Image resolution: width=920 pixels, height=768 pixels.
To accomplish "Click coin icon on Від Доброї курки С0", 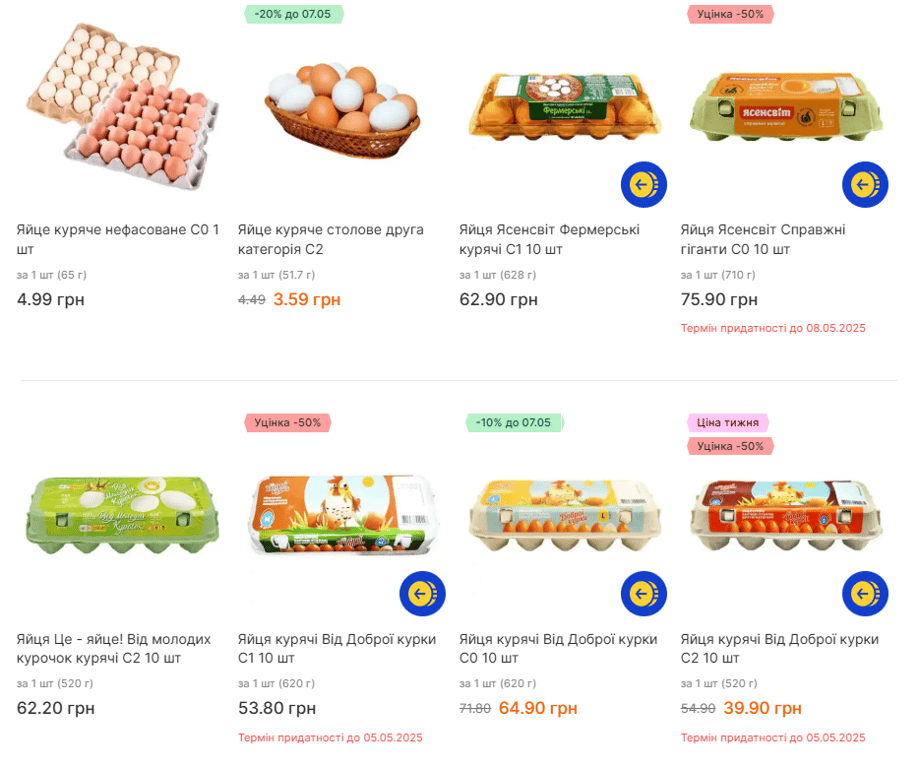I will tap(643, 594).
